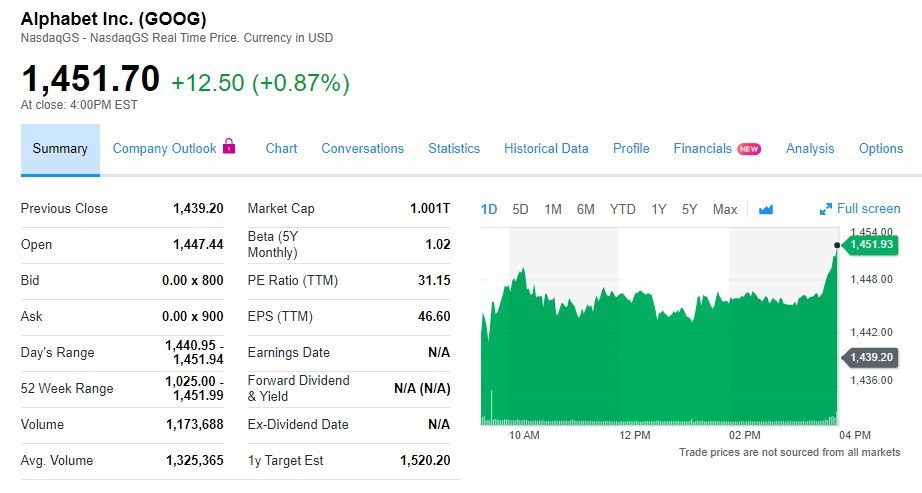The height and width of the screenshot is (493, 922).
Task: Open the Conversations tab
Action: 362,149
